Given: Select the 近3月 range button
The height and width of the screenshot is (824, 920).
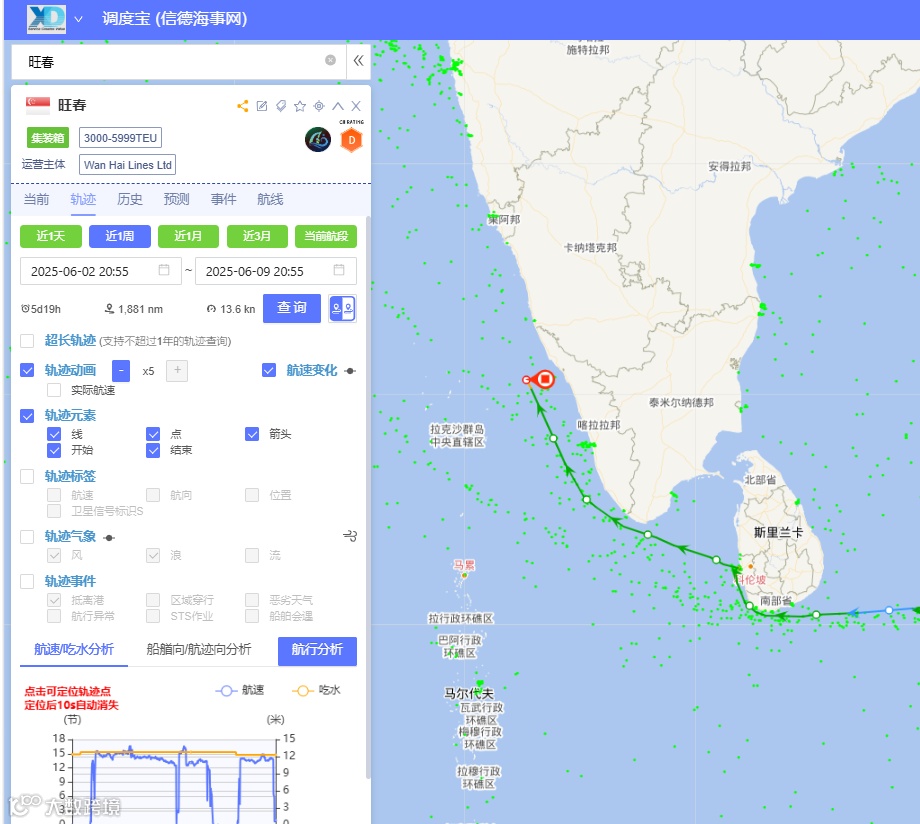Looking at the screenshot, I should [257, 237].
